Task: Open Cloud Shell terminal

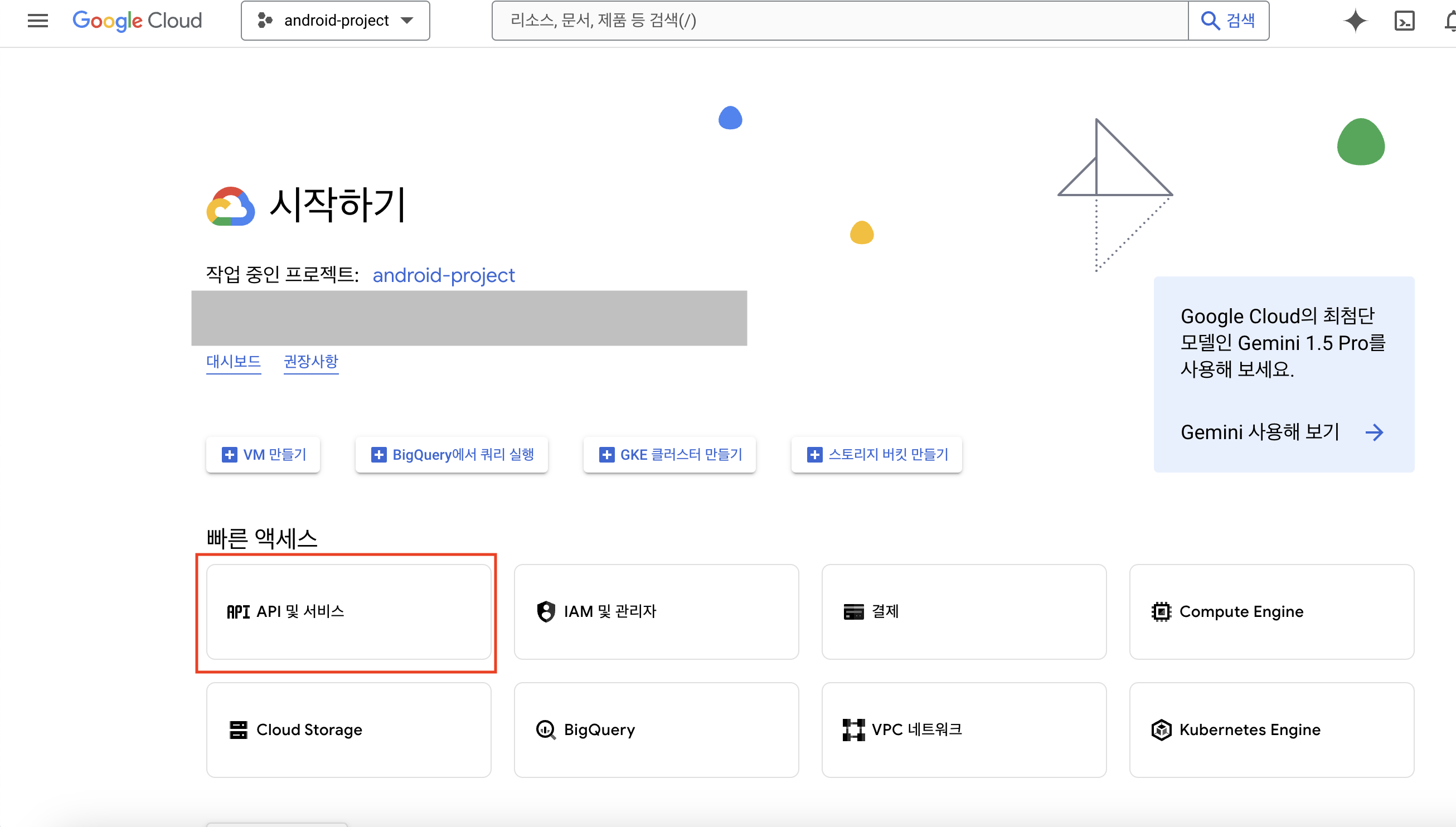Action: [x=1404, y=21]
